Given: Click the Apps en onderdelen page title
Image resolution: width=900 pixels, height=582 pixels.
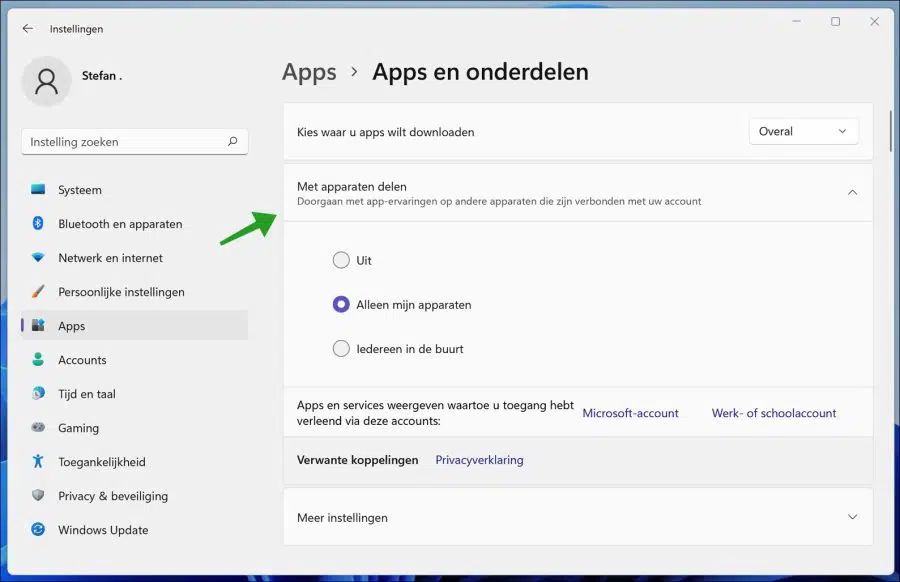Looking at the screenshot, I should coord(480,72).
